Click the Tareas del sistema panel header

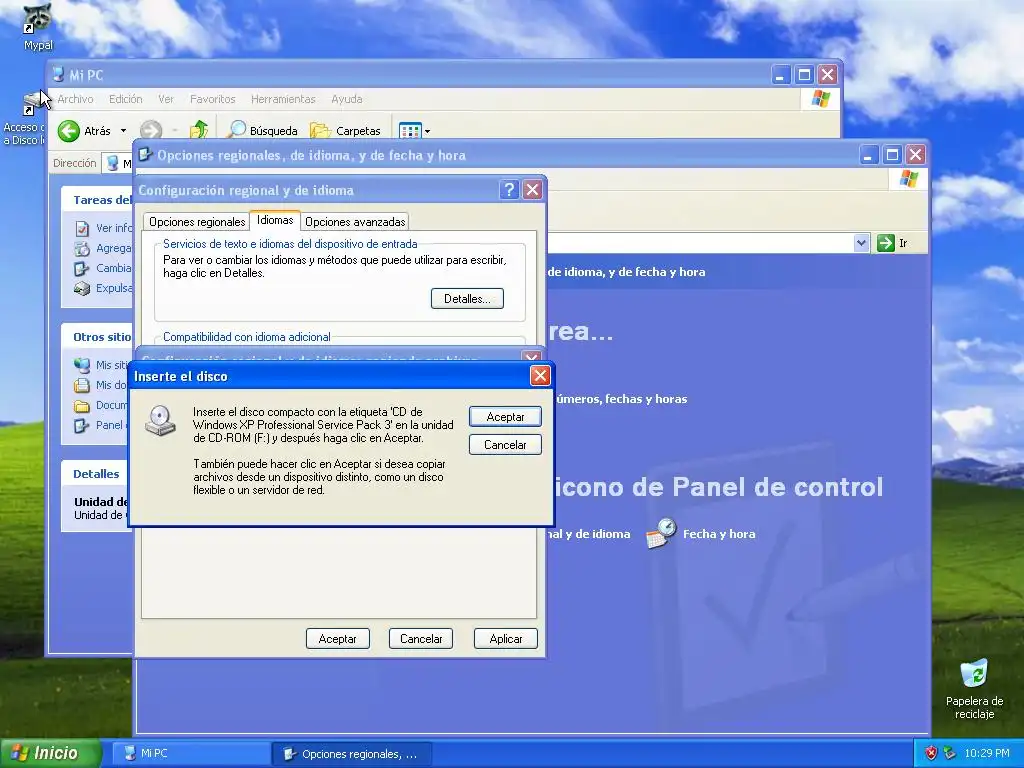click(97, 200)
